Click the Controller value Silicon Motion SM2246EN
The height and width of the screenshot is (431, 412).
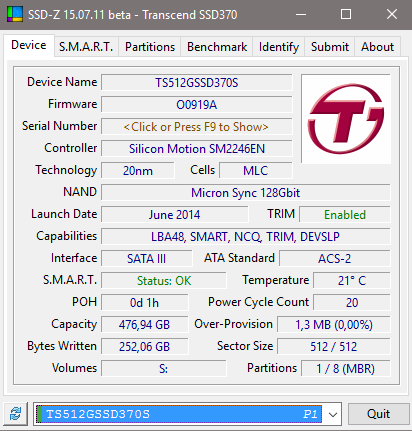pos(197,149)
